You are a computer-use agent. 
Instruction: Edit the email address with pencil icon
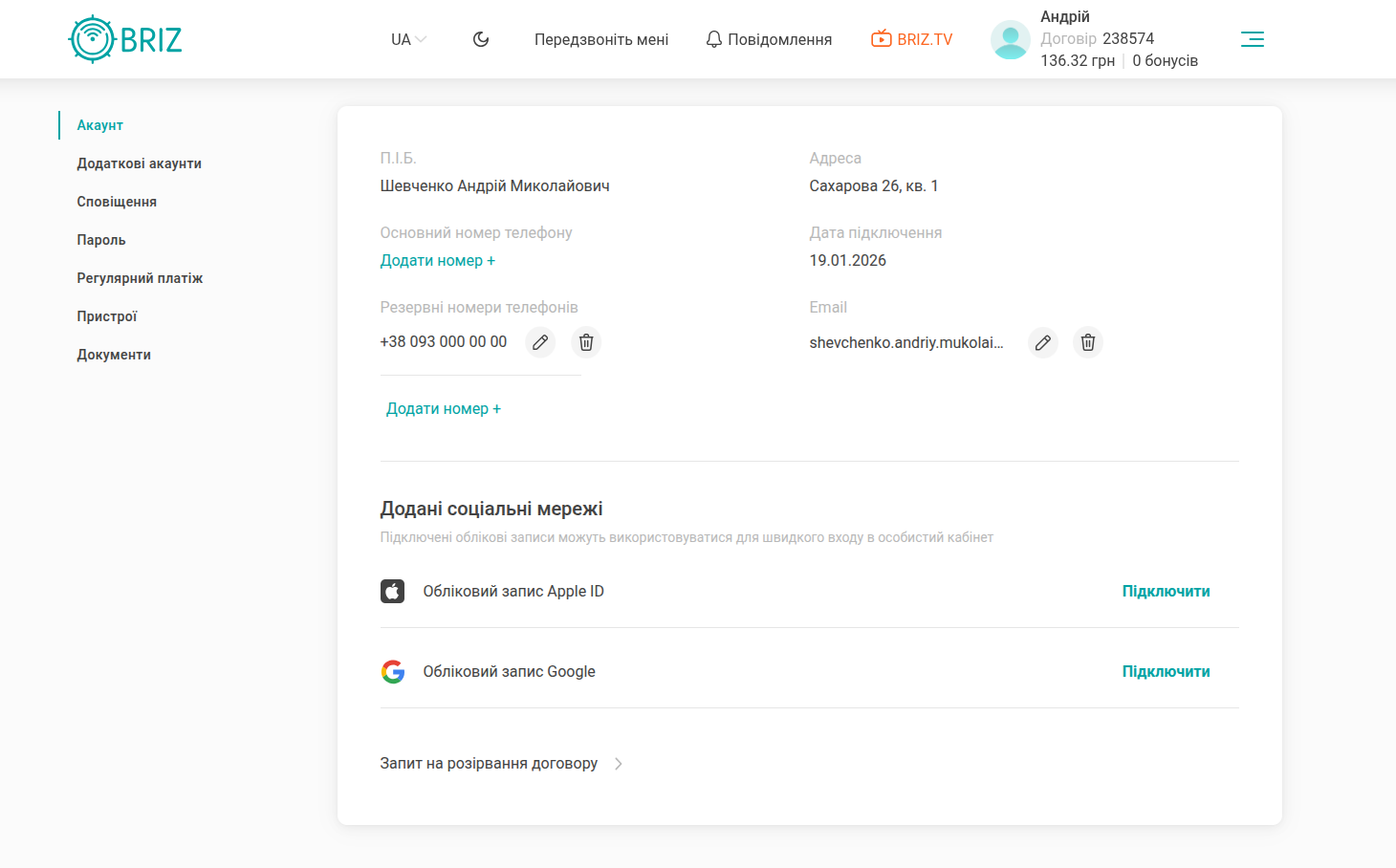coord(1043,342)
